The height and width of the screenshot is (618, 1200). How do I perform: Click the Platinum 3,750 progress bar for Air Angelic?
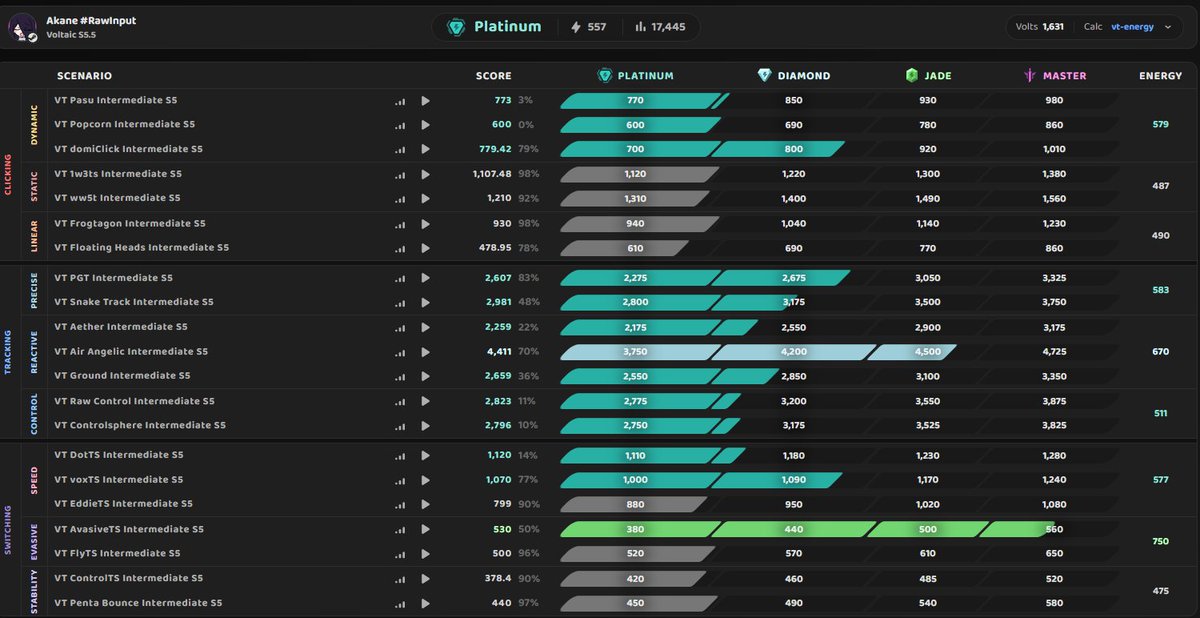tap(639, 351)
